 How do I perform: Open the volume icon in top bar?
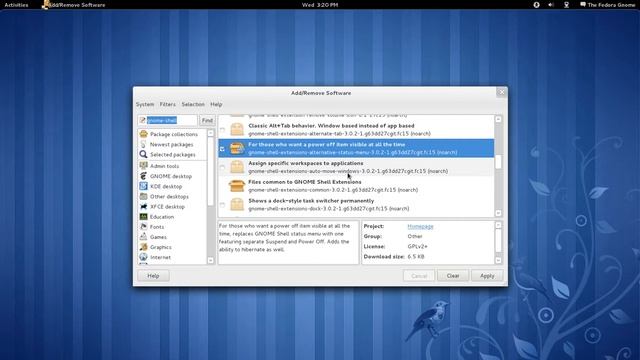tap(551, 5)
